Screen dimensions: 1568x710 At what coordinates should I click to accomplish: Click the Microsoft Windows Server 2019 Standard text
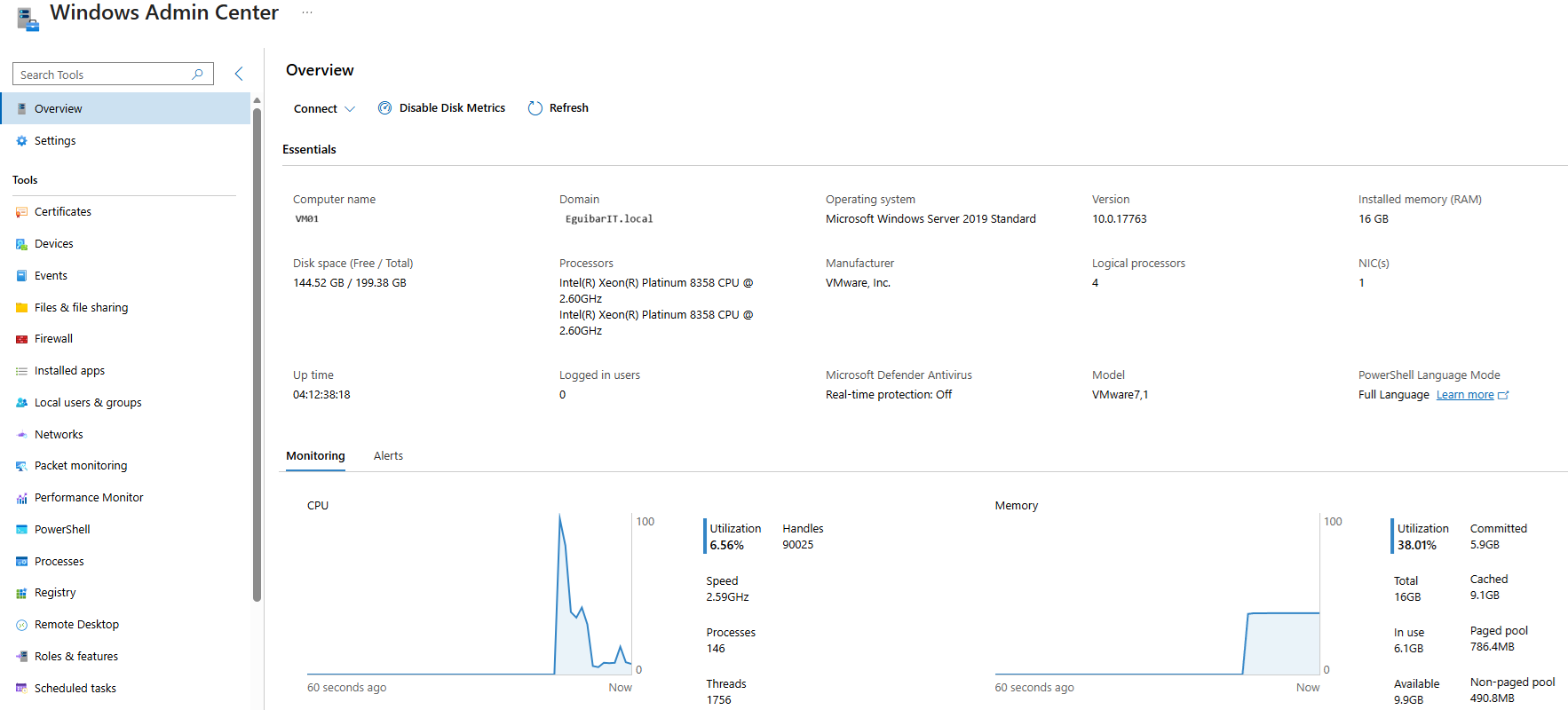(931, 219)
